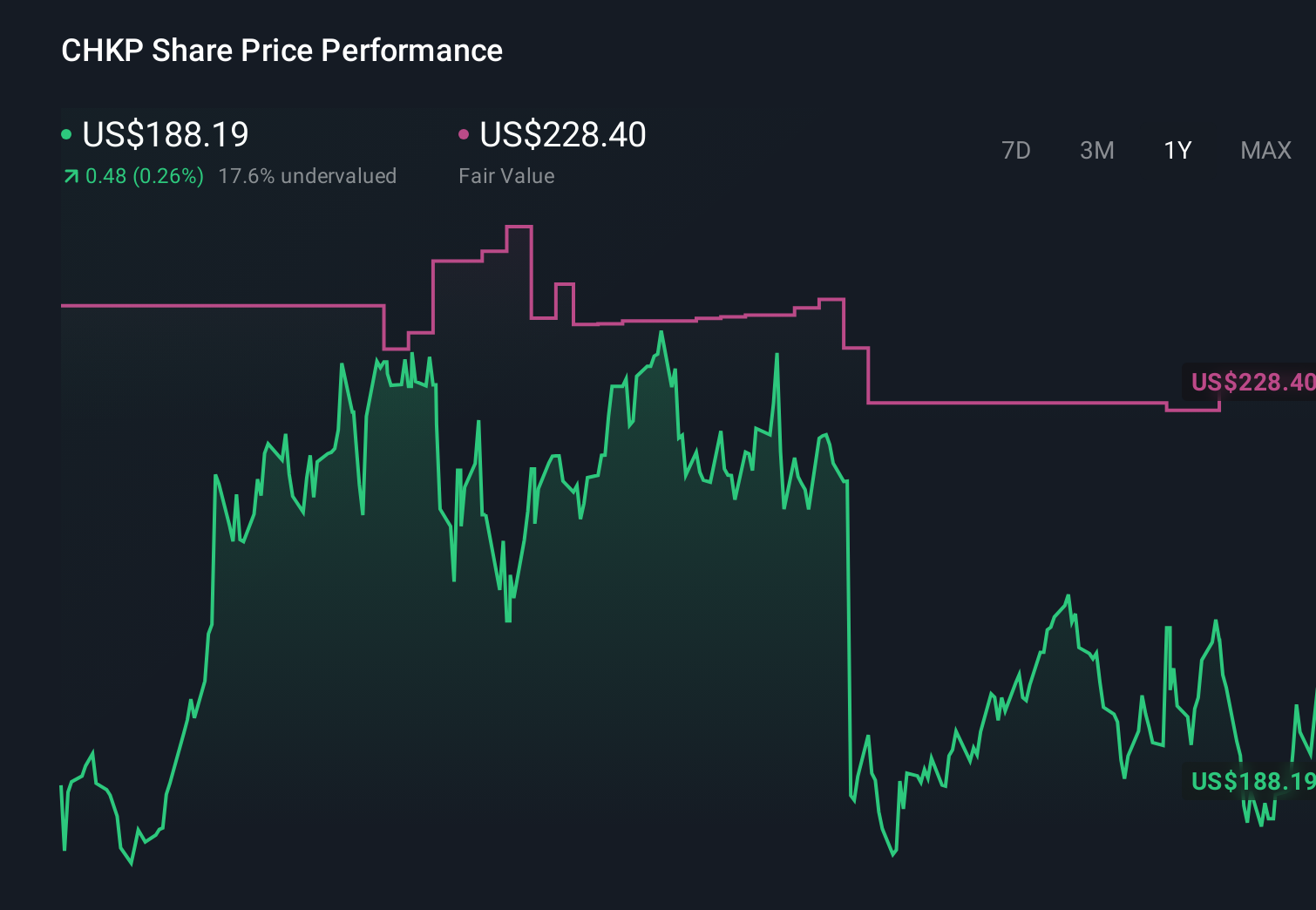Click the US$188.19 price tag on chart
The height and width of the screenshot is (910, 1316).
(1253, 783)
